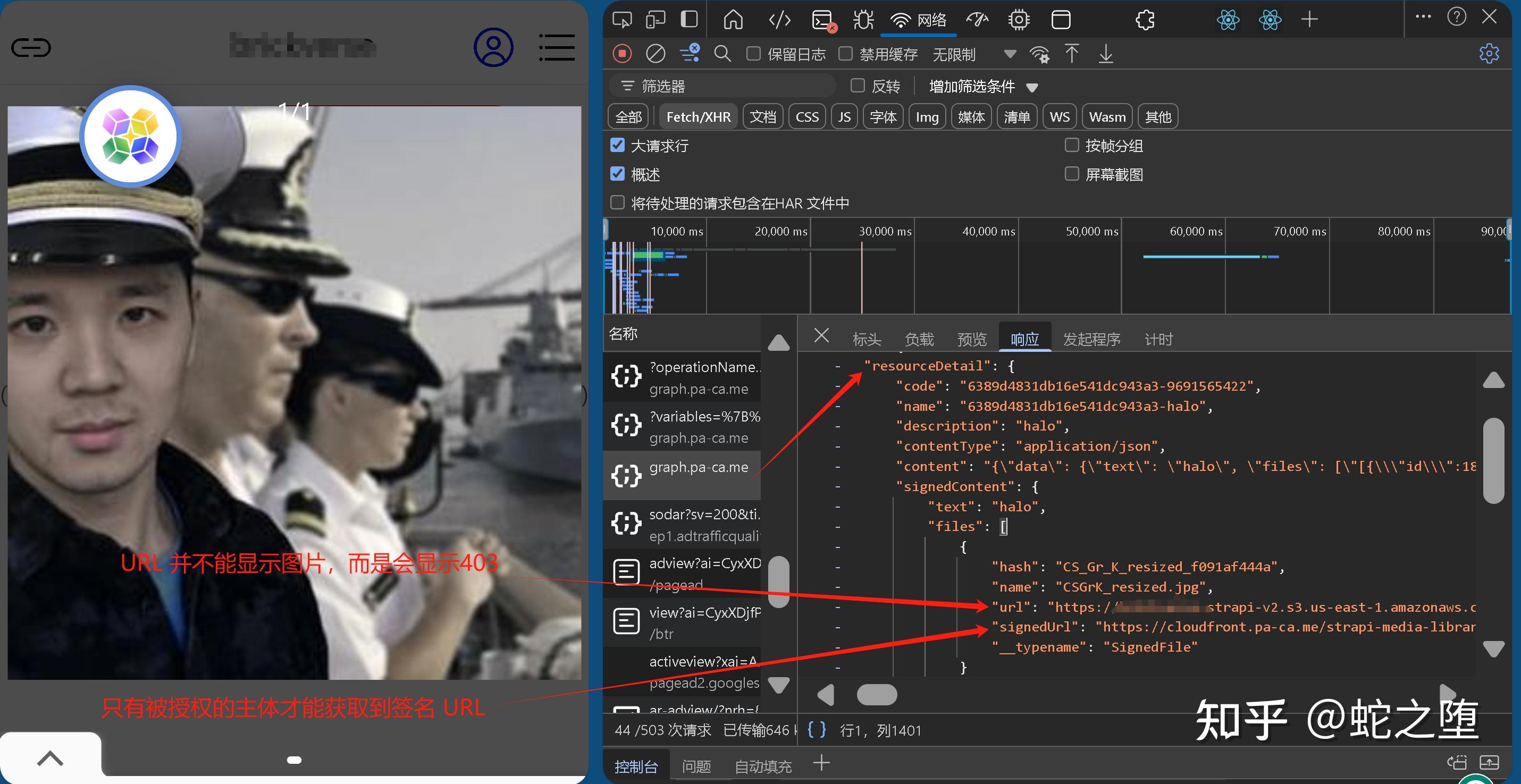Open the user profile avatar icon
The width and height of the screenshot is (1521, 784).
pyautogui.click(x=493, y=47)
